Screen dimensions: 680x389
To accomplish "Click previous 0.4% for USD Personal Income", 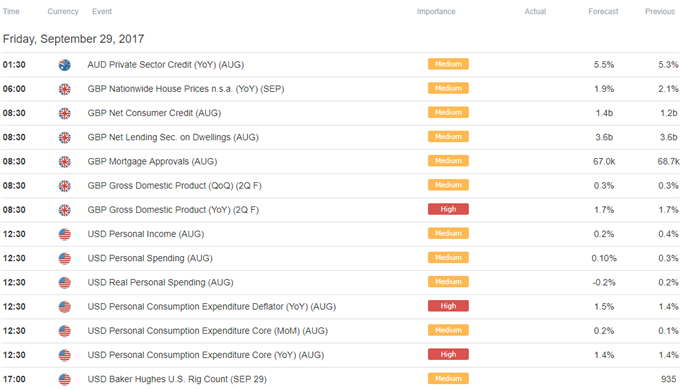I will [x=668, y=234].
